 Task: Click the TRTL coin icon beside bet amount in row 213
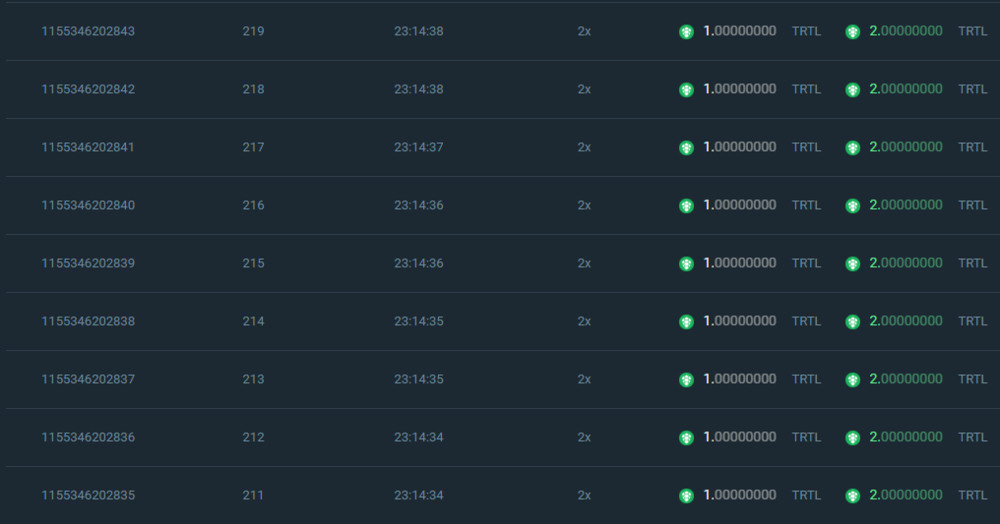[686, 380]
